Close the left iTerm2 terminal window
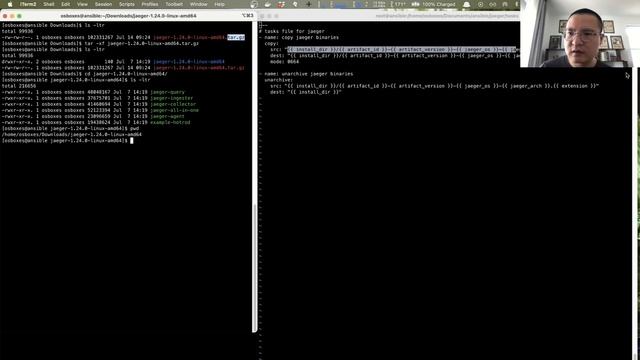This screenshot has width=640, height=360. coord(5,16)
